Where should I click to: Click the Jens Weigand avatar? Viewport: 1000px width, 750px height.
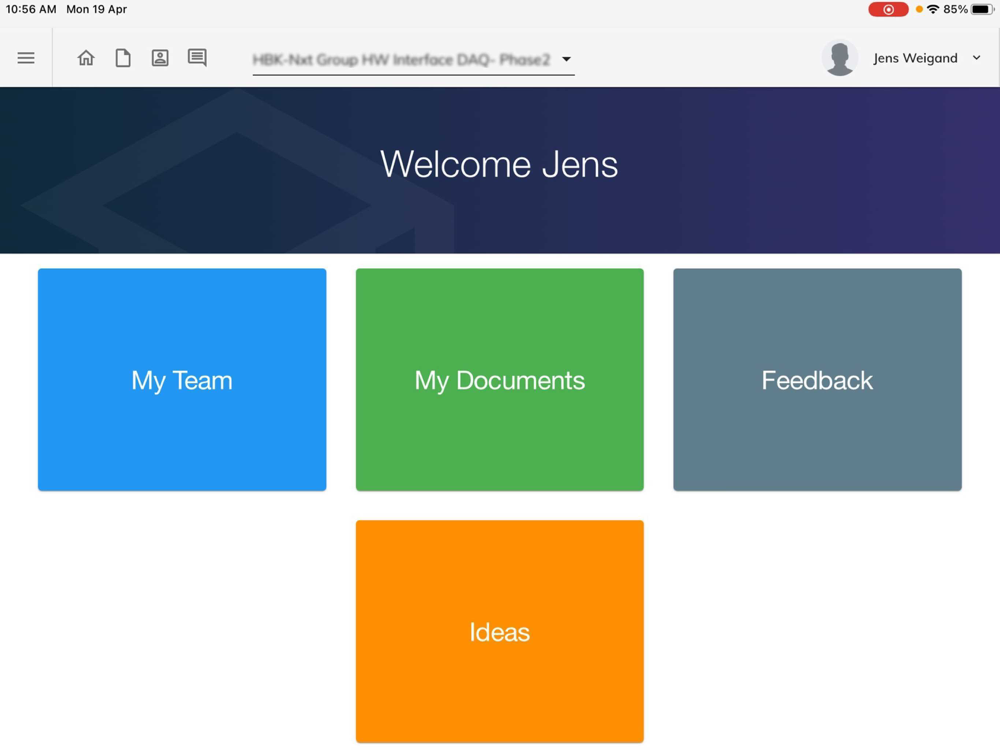click(840, 58)
